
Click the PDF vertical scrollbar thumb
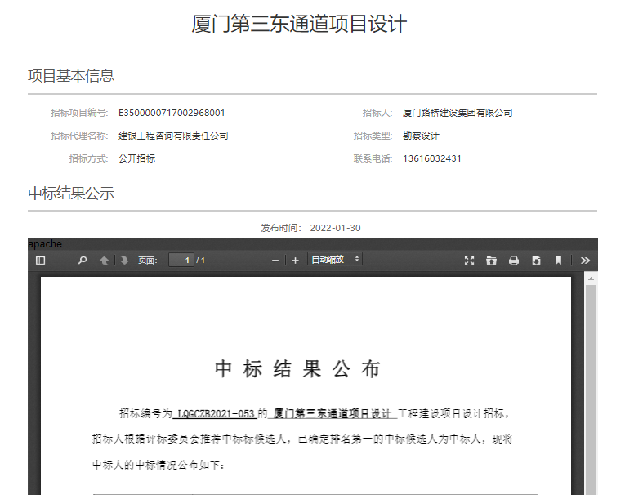tap(591, 389)
